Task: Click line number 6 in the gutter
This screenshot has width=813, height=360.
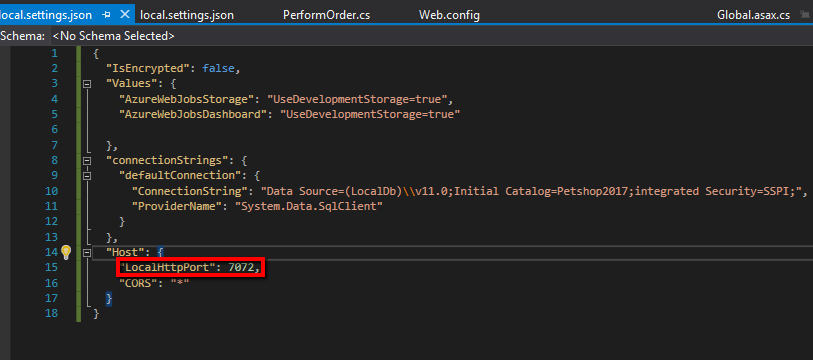Action: pyautogui.click(x=54, y=129)
